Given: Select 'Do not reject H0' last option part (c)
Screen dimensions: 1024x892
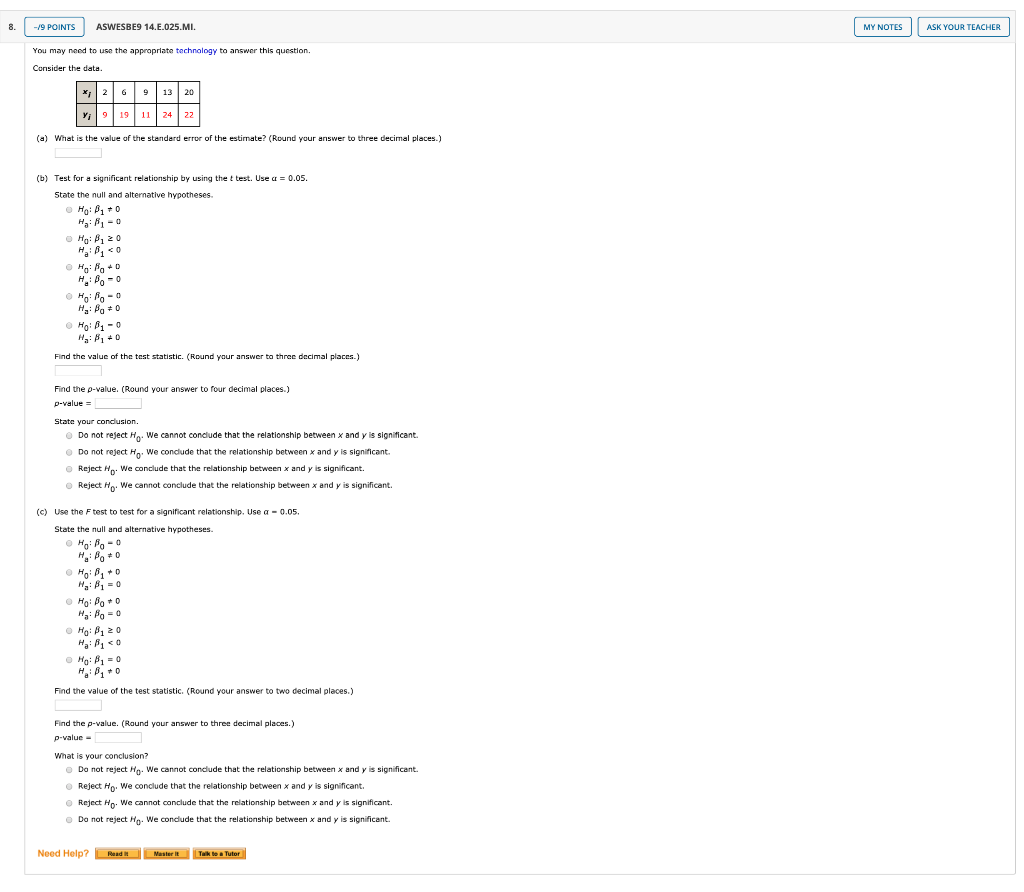Looking at the screenshot, I should pos(68,819).
